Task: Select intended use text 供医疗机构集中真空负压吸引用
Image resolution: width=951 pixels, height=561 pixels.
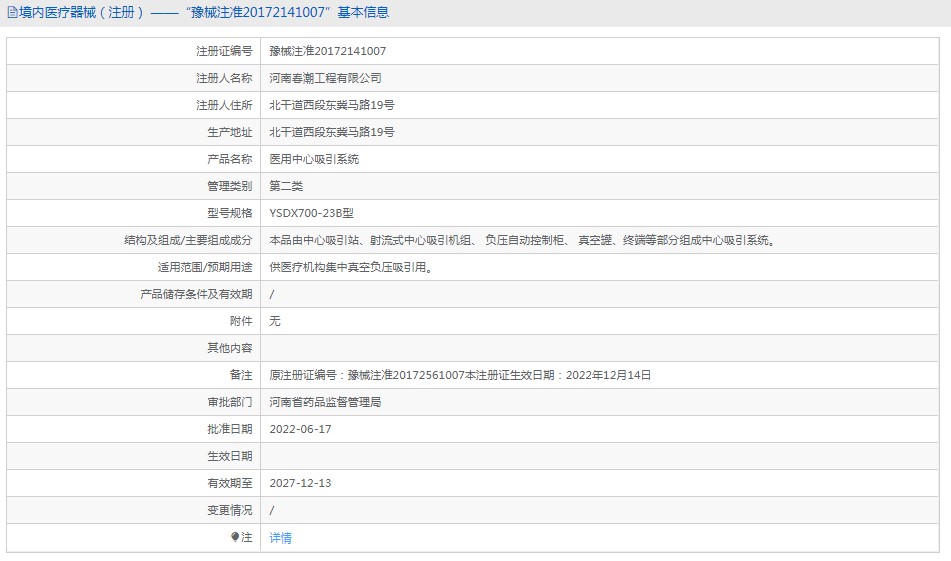Action: [351, 267]
